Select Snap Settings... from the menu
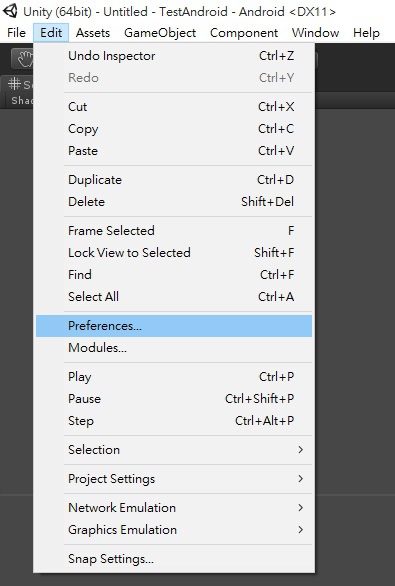This screenshot has height=586, width=395. (174, 559)
